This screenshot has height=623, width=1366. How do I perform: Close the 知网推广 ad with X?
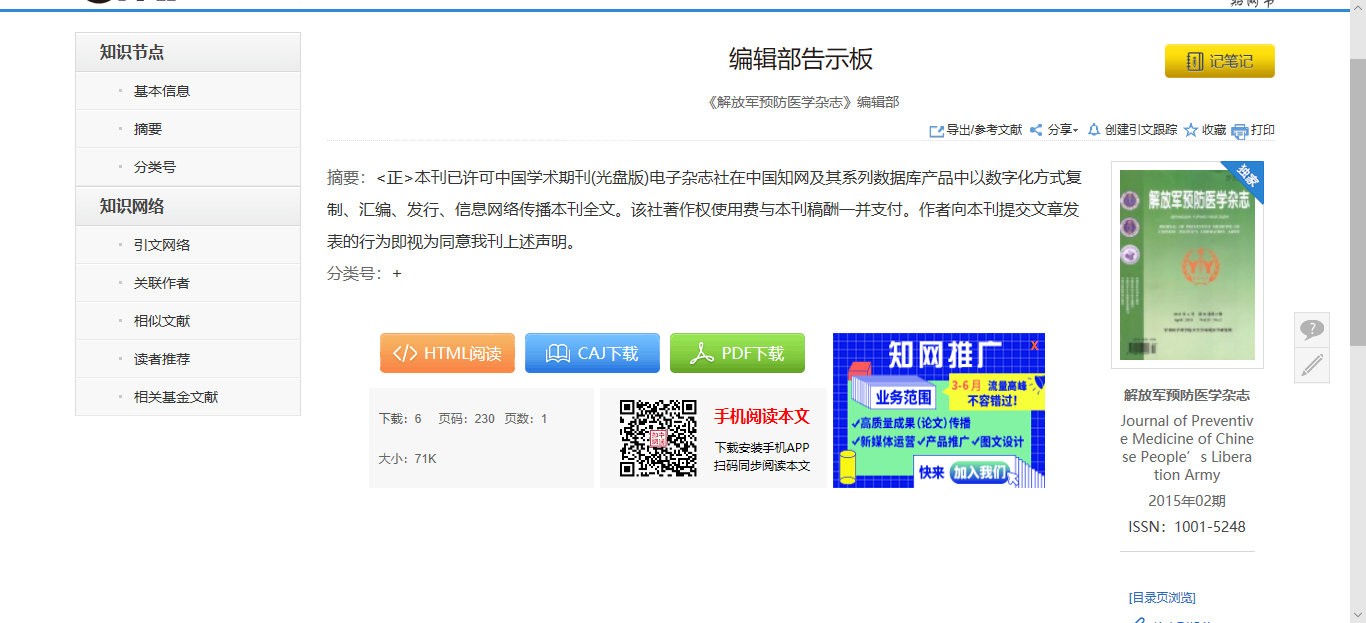pyautogui.click(x=1034, y=345)
